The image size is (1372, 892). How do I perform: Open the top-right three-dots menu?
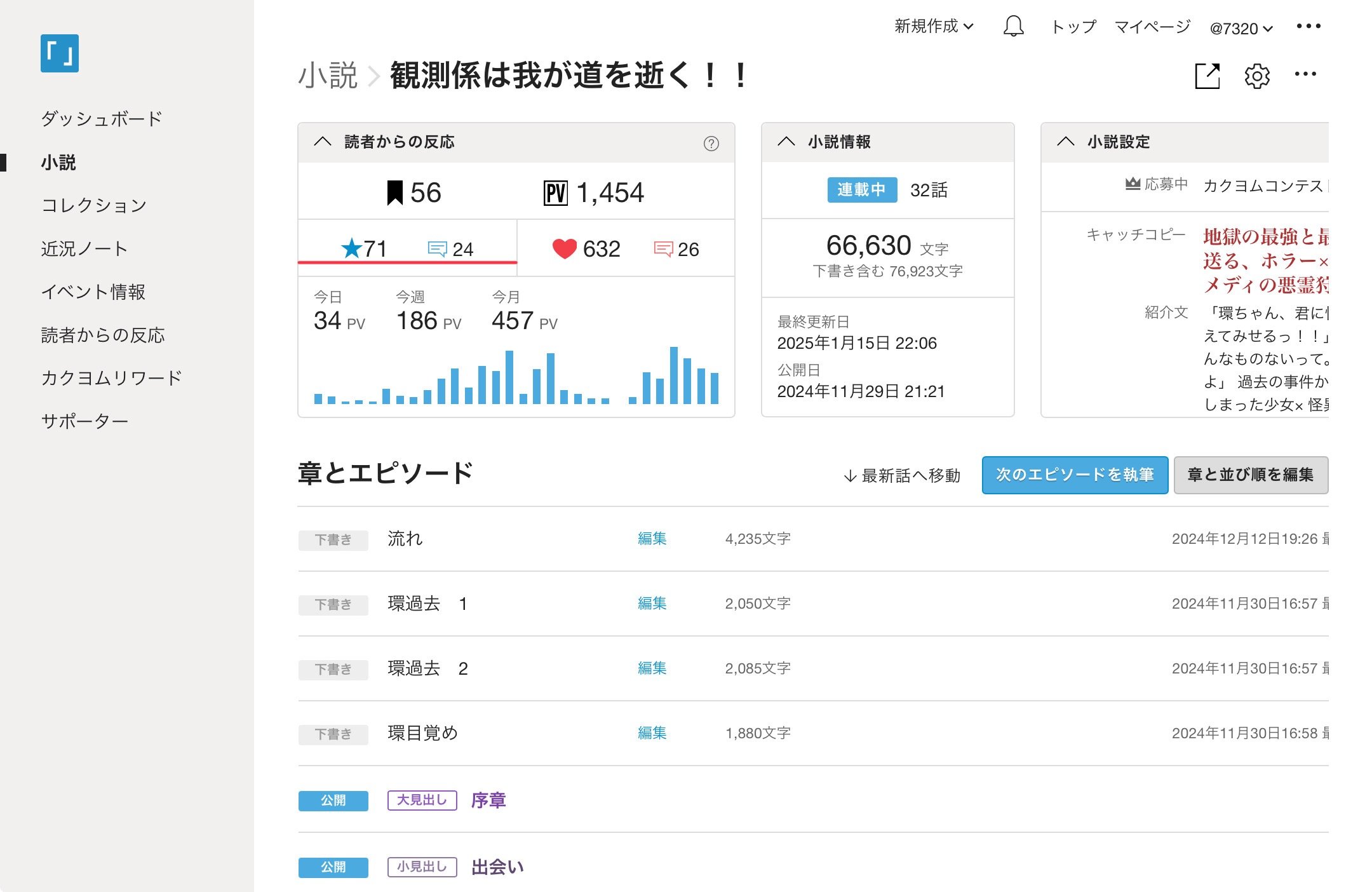[x=1308, y=27]
